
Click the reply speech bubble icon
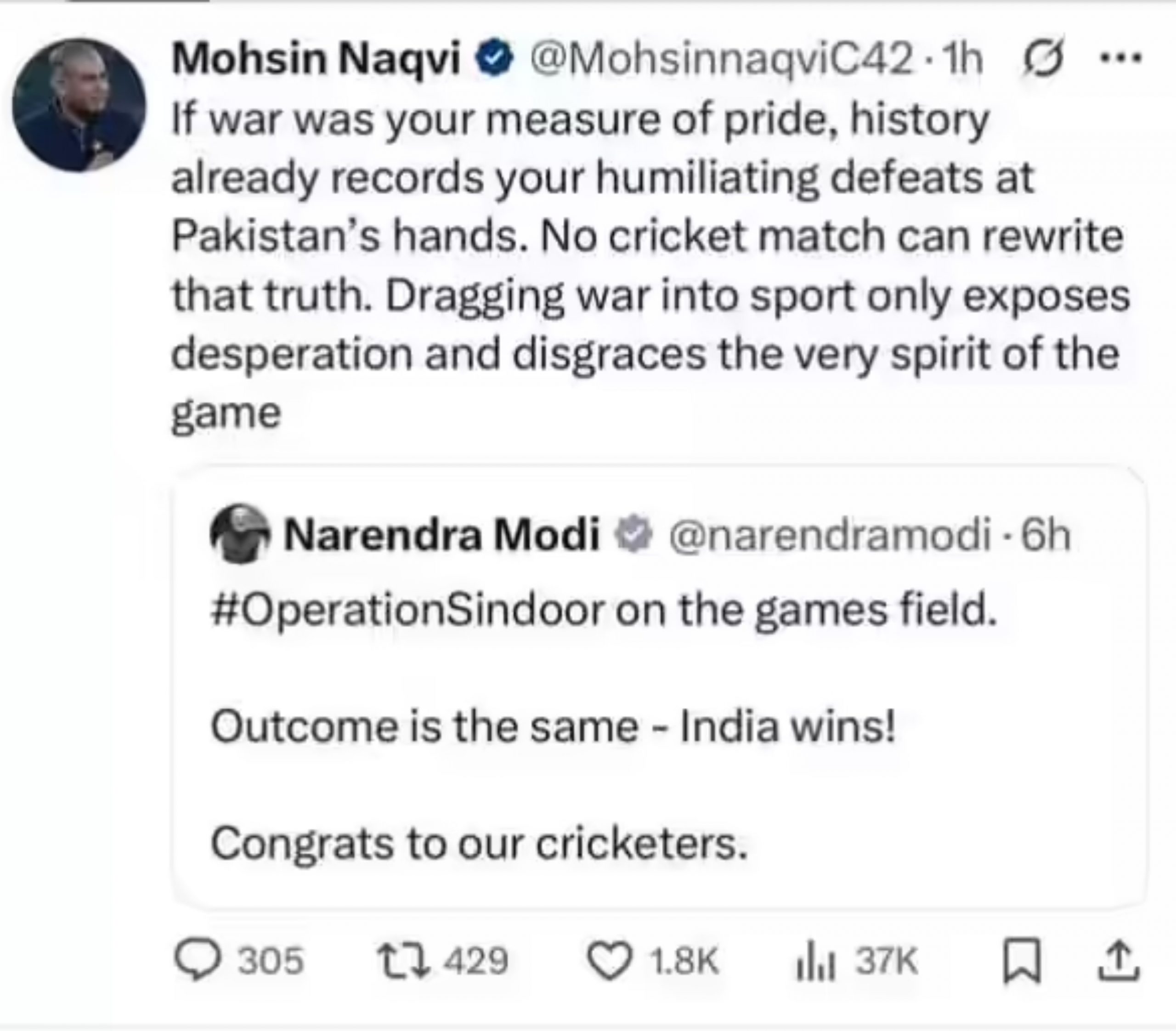click(198, 961)
